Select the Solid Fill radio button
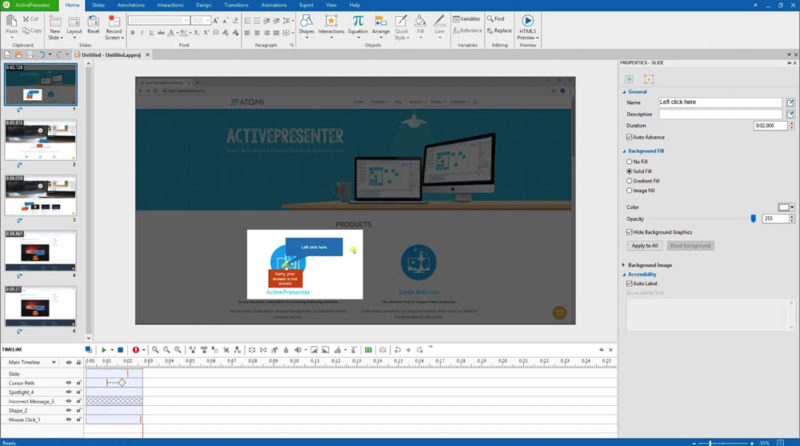Screen dimensions: 800x446 click(x=629, y=171)
